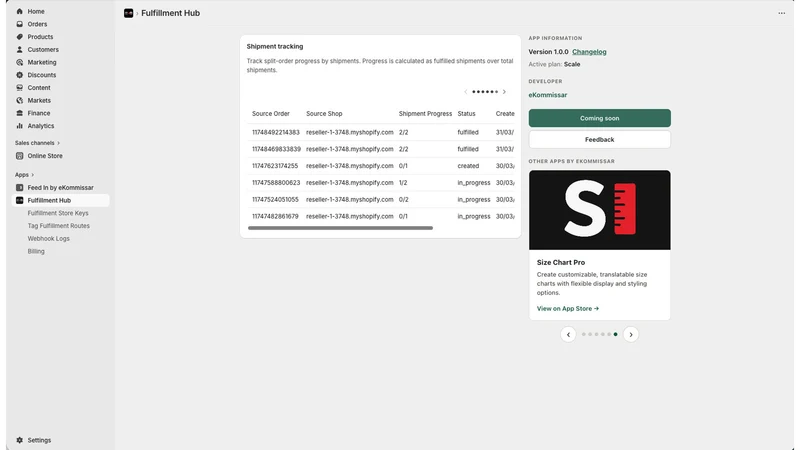Open the three-dot more actions menu
The image size is (800, 450).
[782, 13]
